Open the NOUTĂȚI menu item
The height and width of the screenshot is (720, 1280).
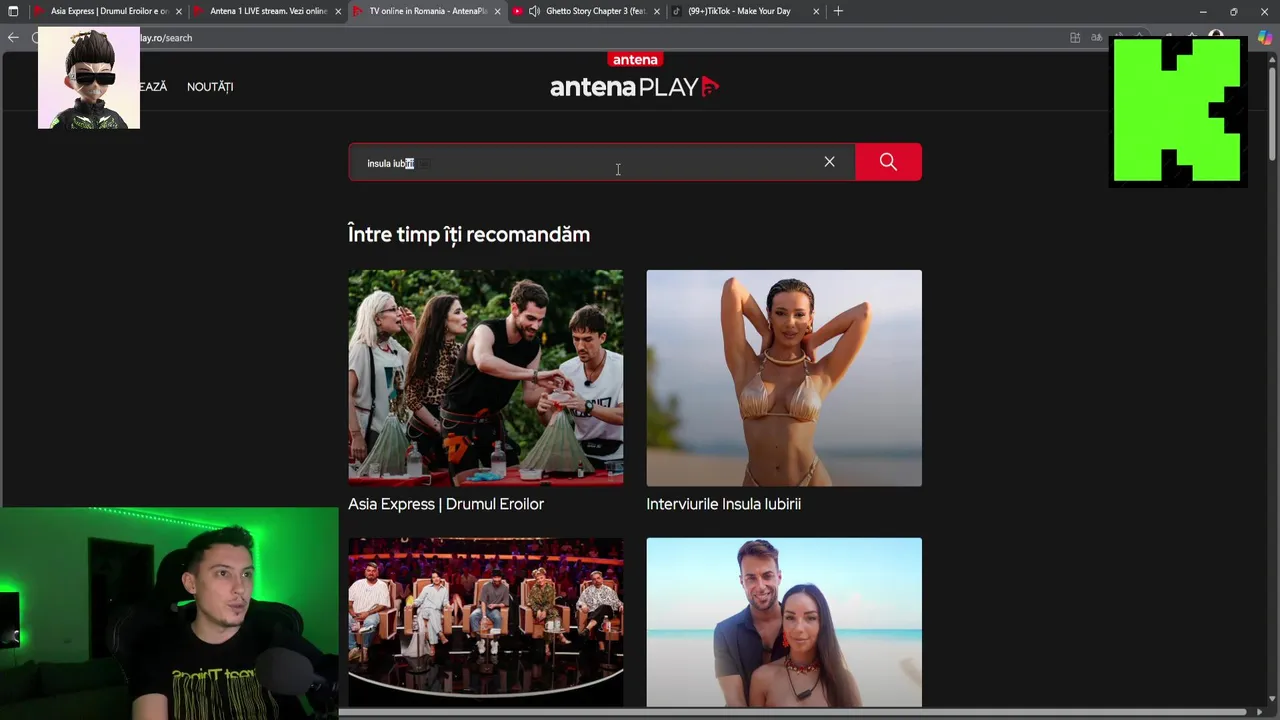(210, 87)
